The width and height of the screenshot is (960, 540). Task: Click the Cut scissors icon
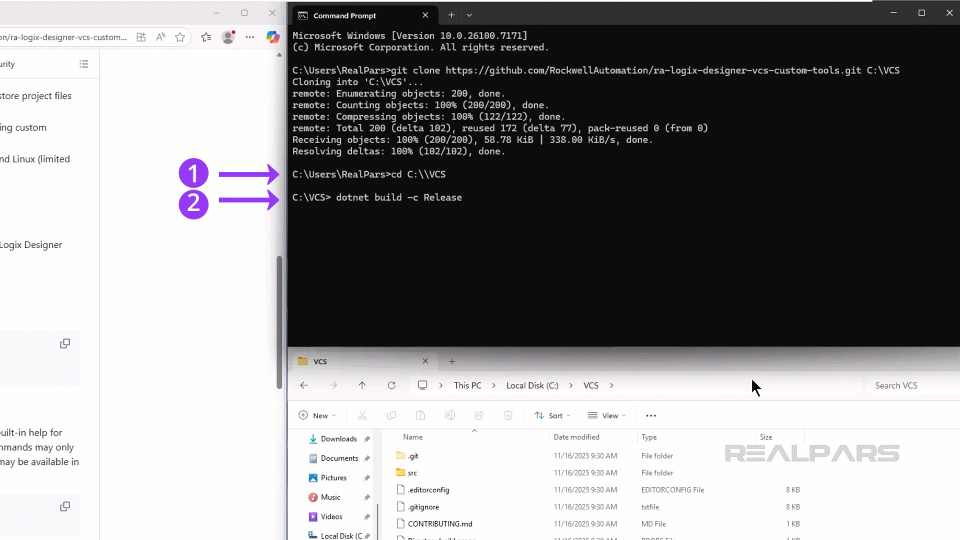point(362,415)
